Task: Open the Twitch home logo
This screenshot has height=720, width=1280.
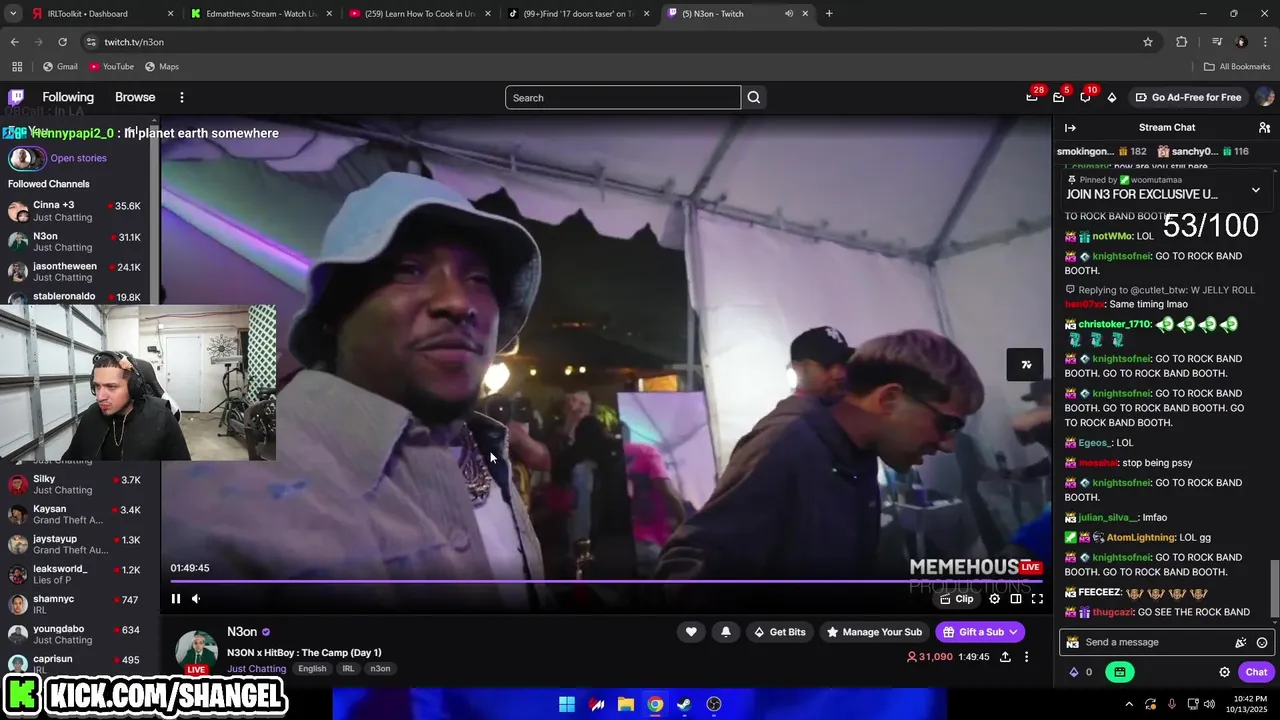Action: [x=16, y=97]
